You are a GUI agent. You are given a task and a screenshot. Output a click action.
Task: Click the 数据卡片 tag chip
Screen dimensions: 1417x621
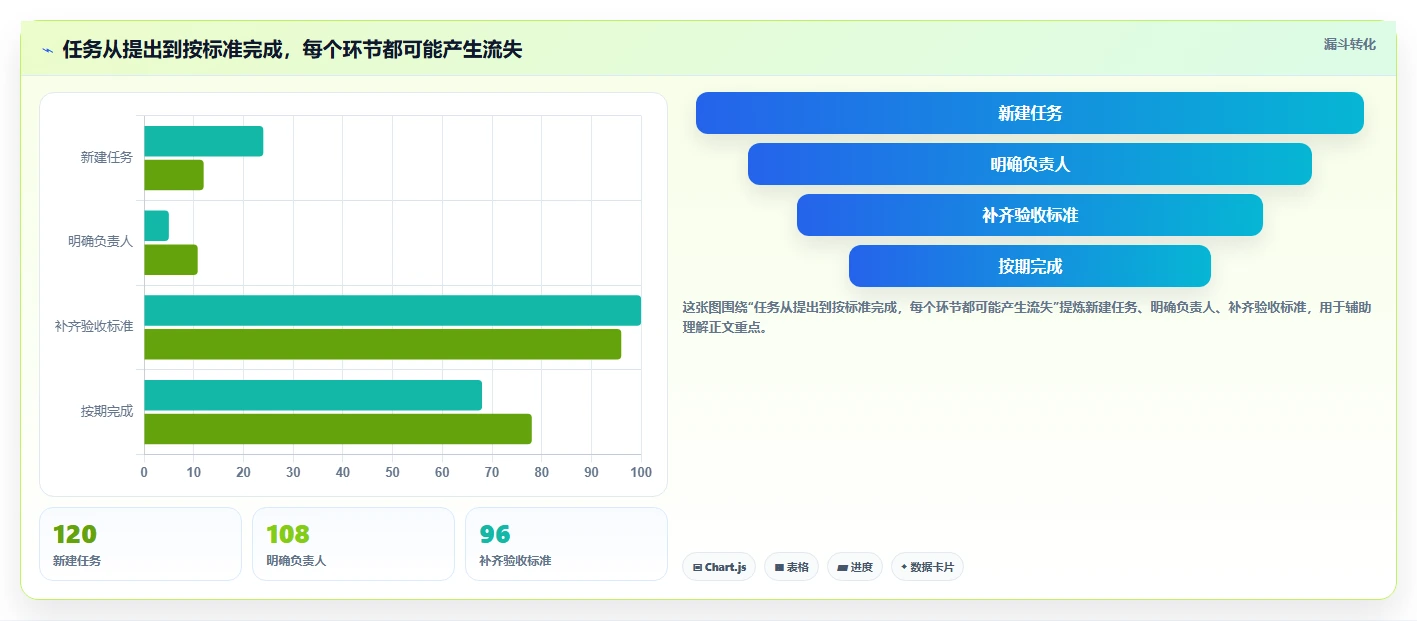point(927,567)
